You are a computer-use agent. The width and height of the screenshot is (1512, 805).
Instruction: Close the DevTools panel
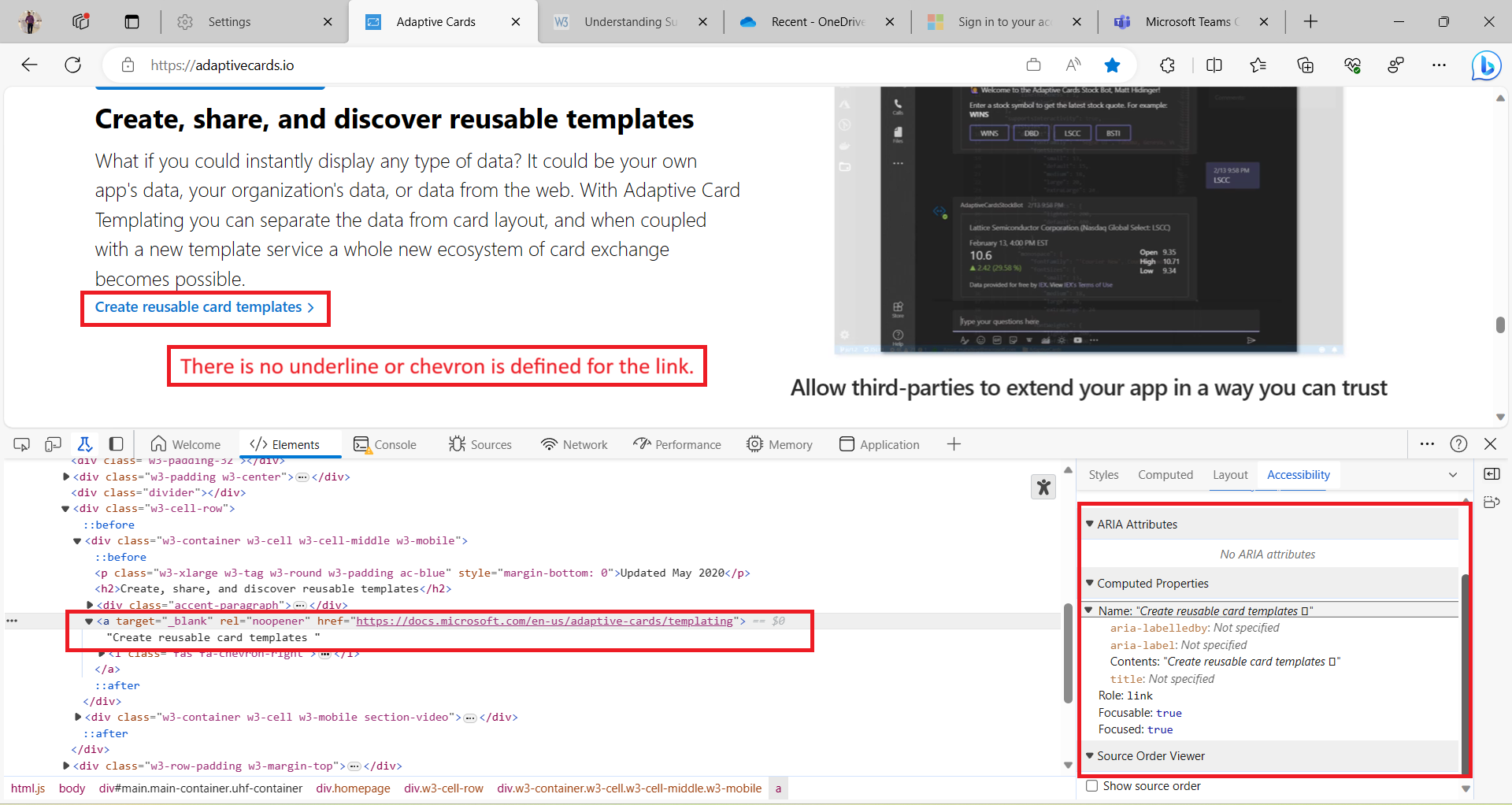1490,444
